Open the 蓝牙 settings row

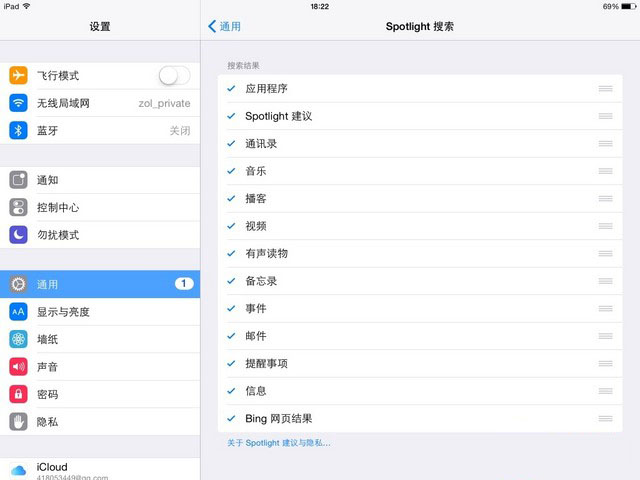(100, 131)
